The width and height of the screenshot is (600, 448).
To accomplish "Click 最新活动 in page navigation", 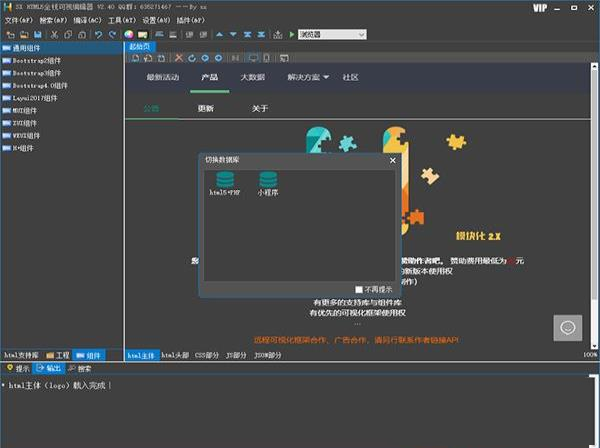I will (163, 77).
